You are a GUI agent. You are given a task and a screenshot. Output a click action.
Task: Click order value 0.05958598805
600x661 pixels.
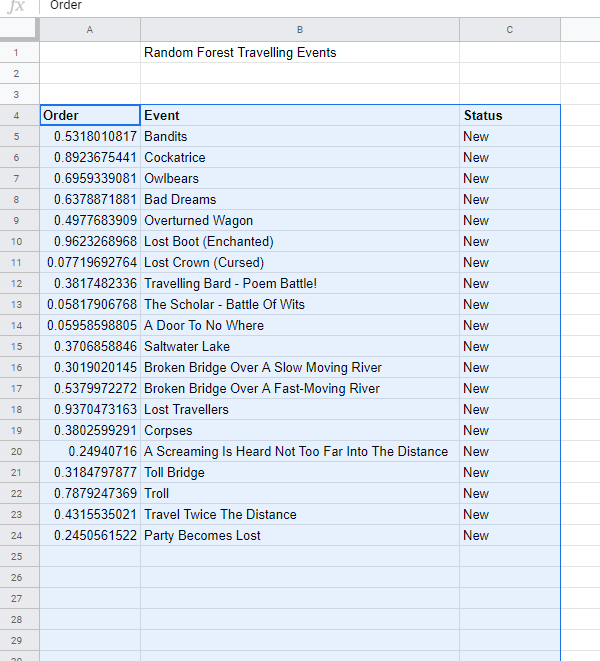[x=90, y=325]
